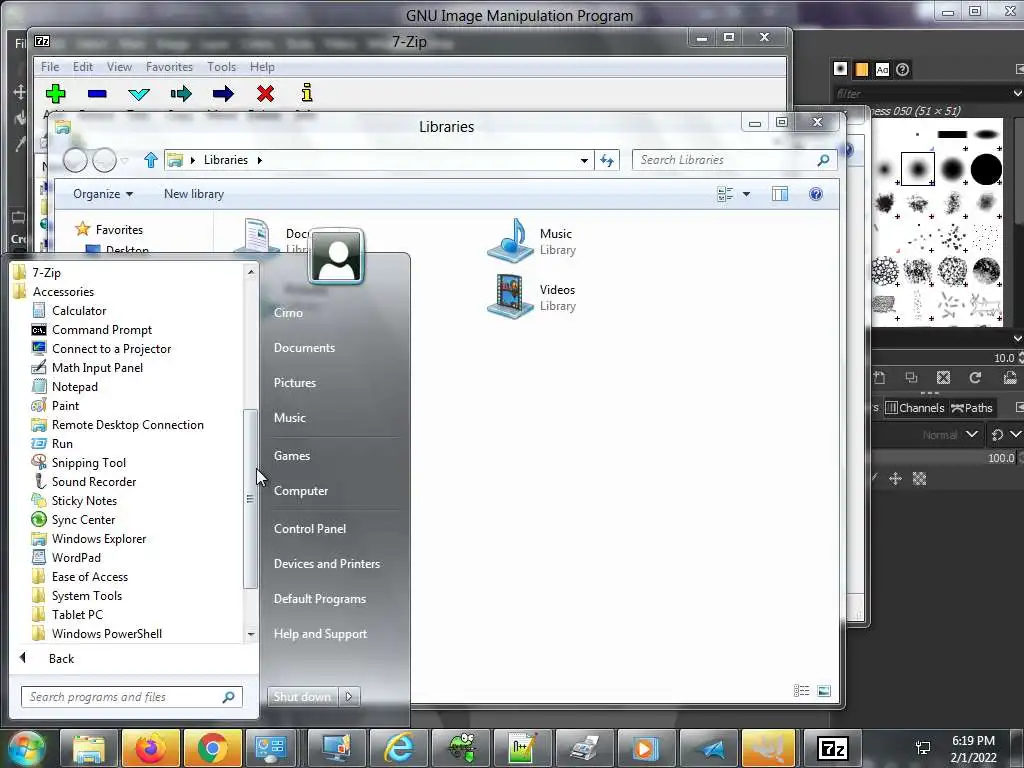
Task: Click the Shut down button
Action: coord(302,697)
